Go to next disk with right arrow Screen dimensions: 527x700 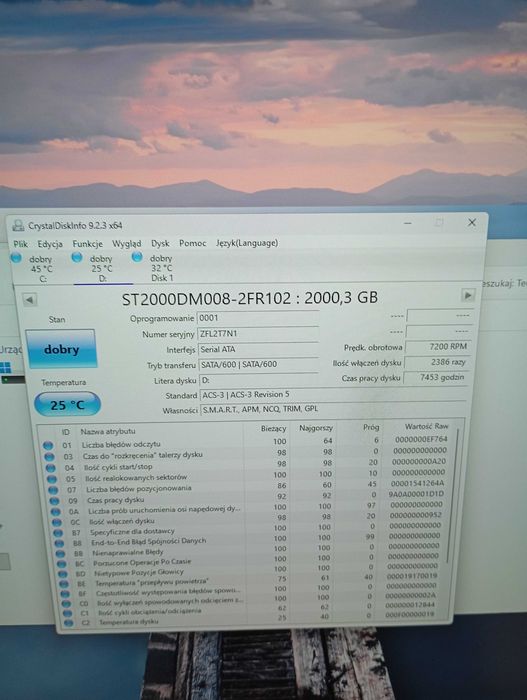point(468,295)
